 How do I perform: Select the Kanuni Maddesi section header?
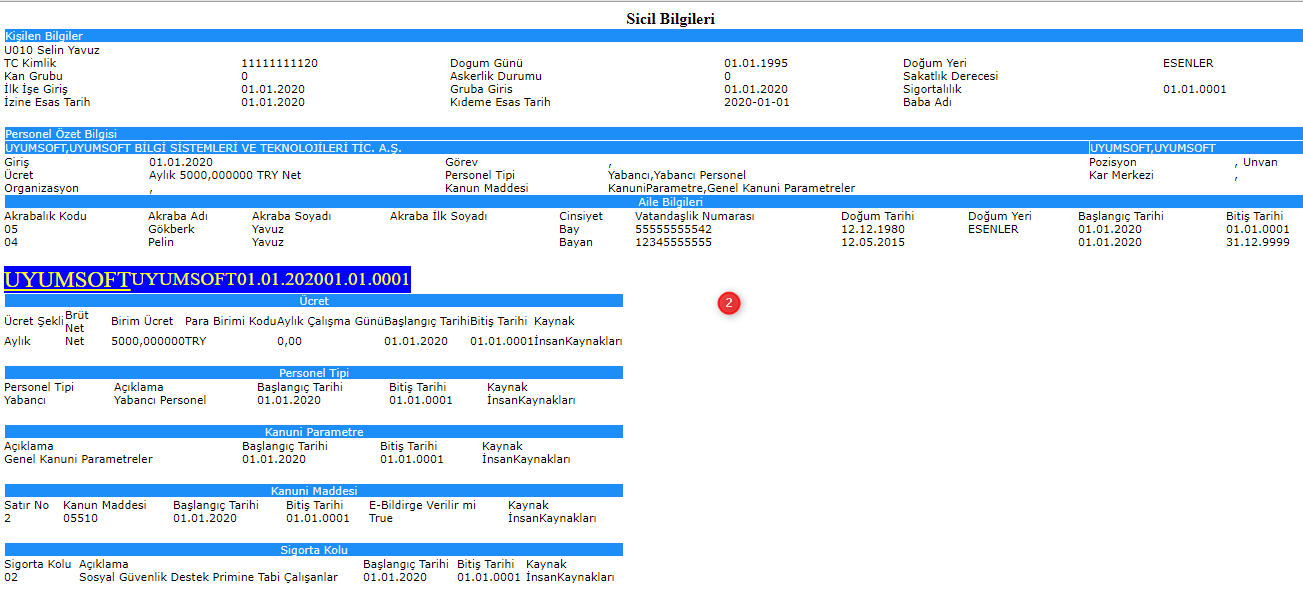click(313, 491)
